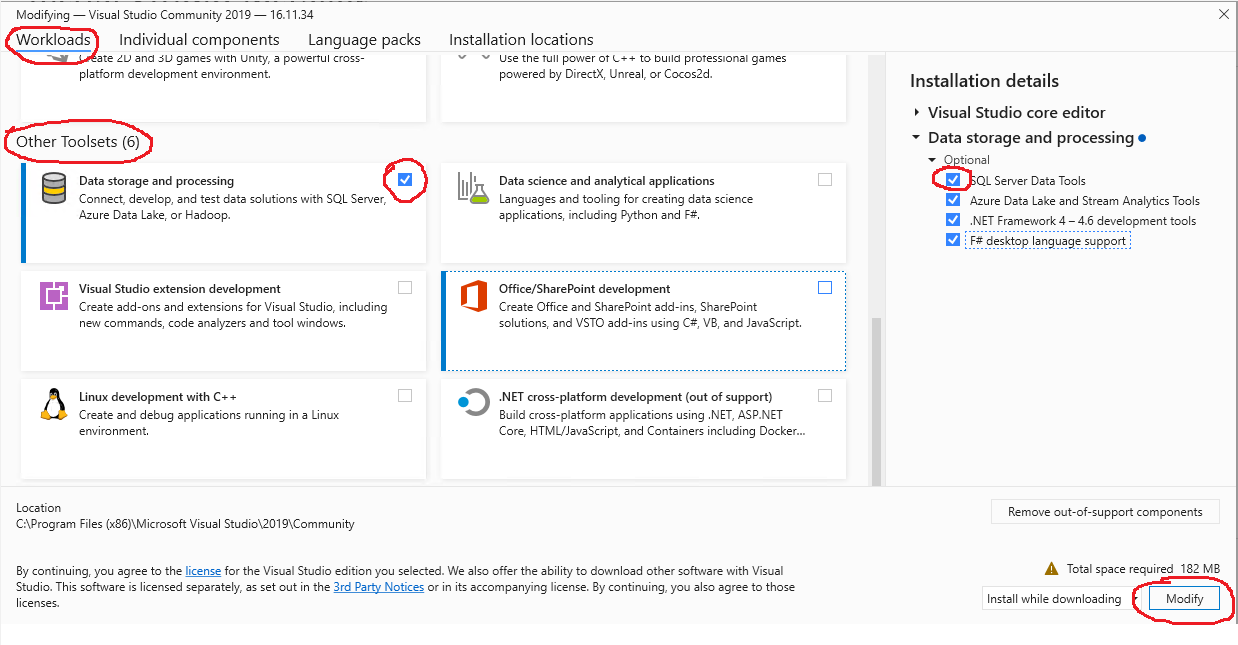1238x645 pixels.
Task: Open the 3rd Party Notices link
Action: 378,587
